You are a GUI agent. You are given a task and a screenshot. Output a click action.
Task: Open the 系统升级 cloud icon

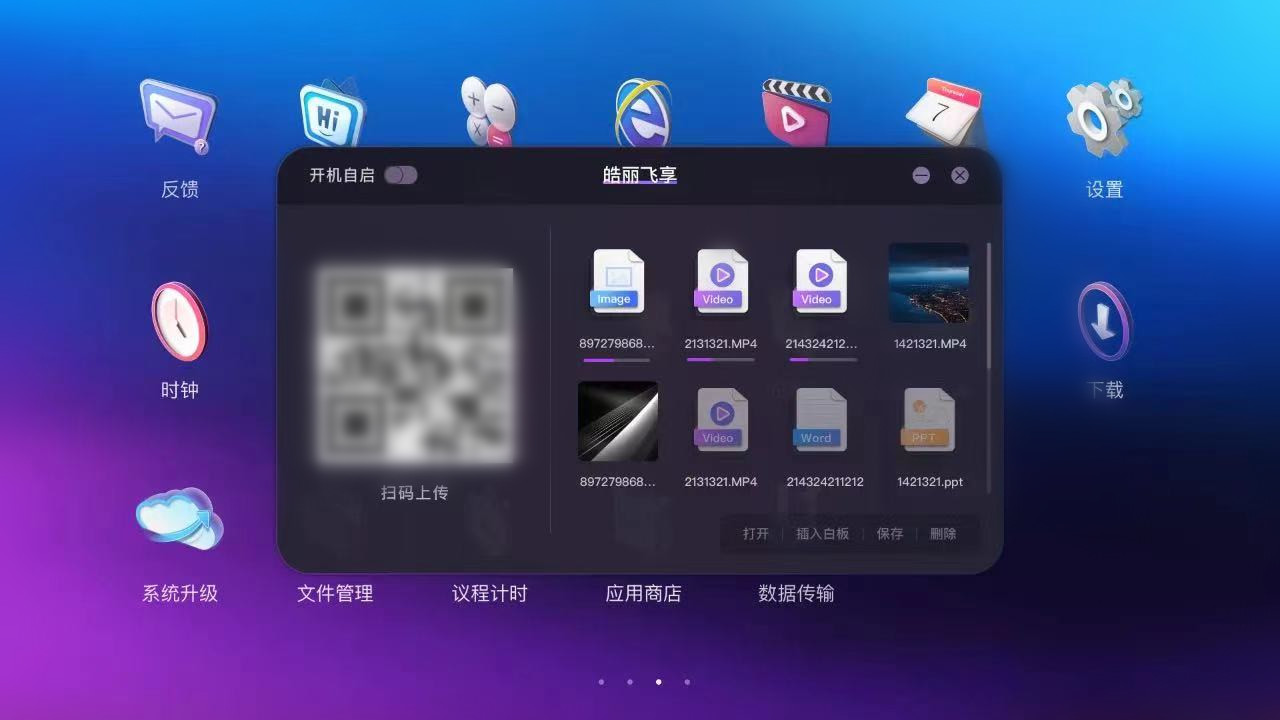pyautogui.click(x=179, y=520)
